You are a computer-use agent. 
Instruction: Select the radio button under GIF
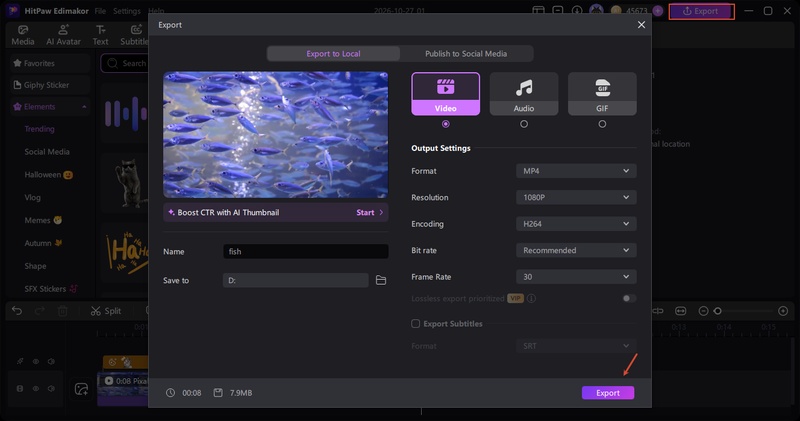pos(602,124)
